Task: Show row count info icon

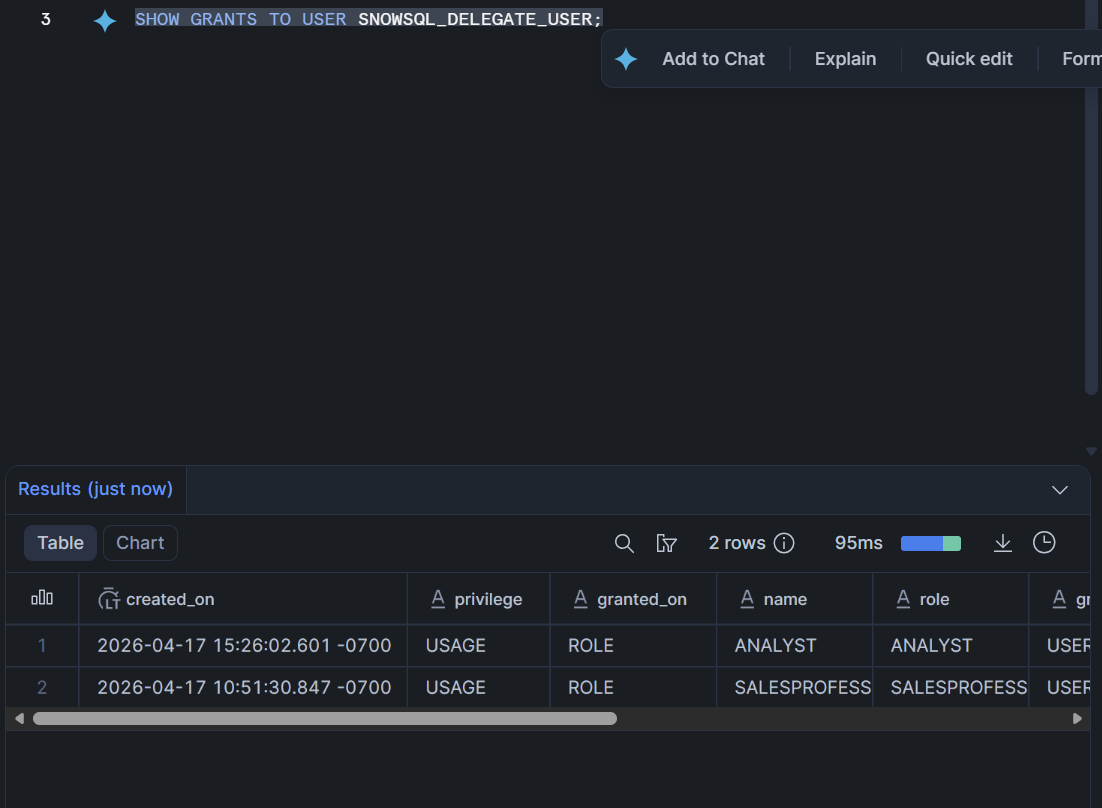Action: [x=784, y=543]
